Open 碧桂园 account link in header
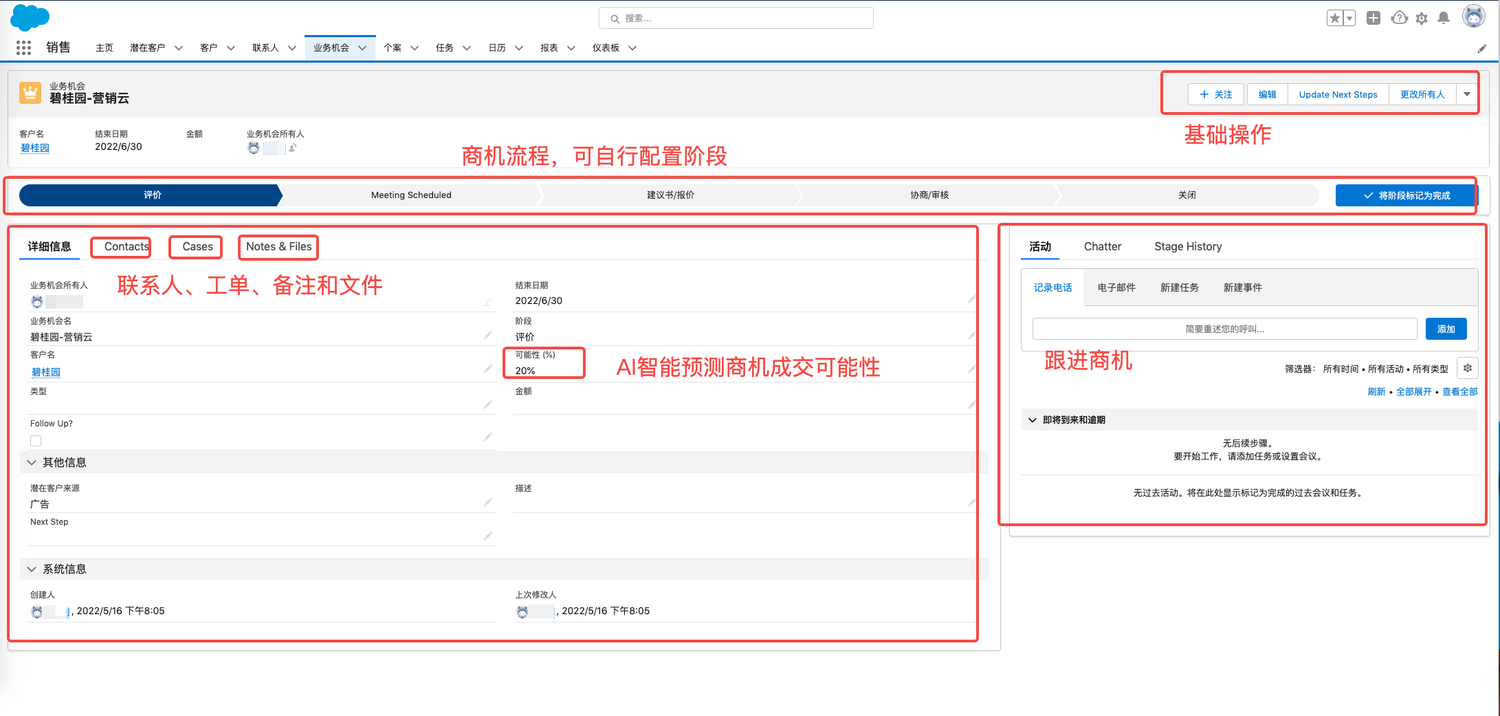This screenshot has height=716, width=1500. click(x=35, y=148)
